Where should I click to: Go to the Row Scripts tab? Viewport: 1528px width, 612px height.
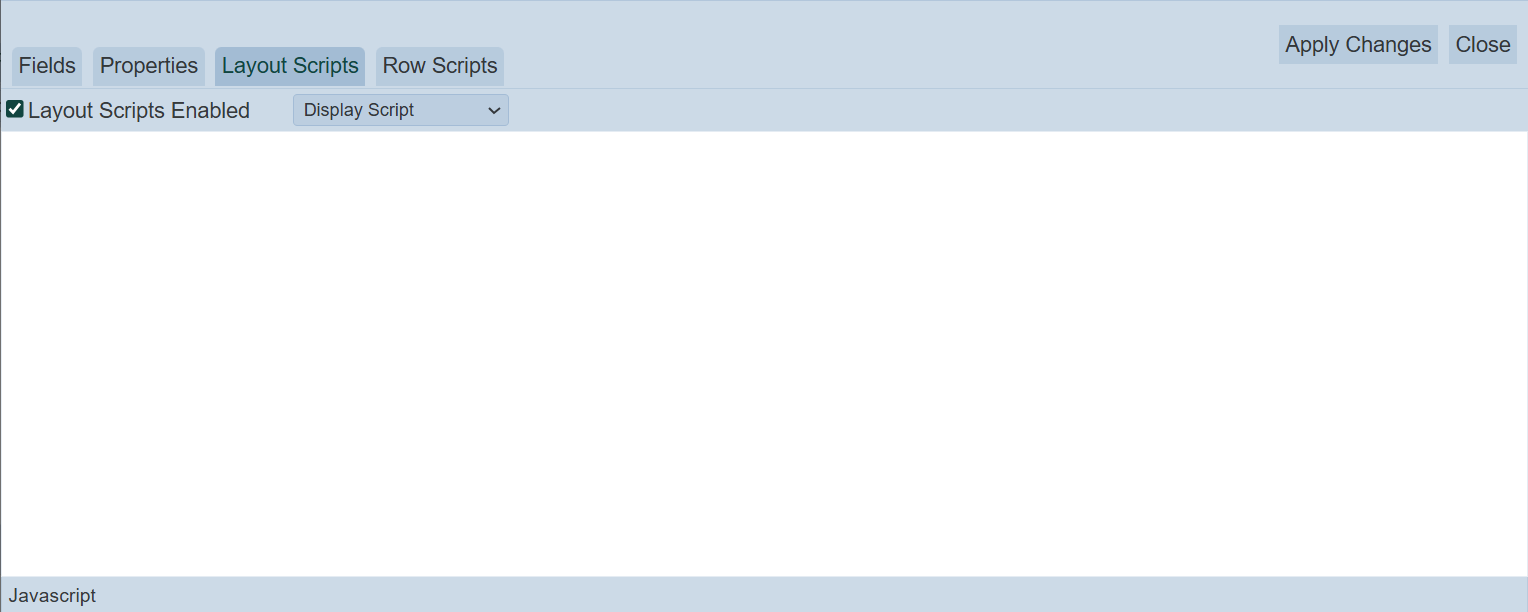tap(440, 66)
